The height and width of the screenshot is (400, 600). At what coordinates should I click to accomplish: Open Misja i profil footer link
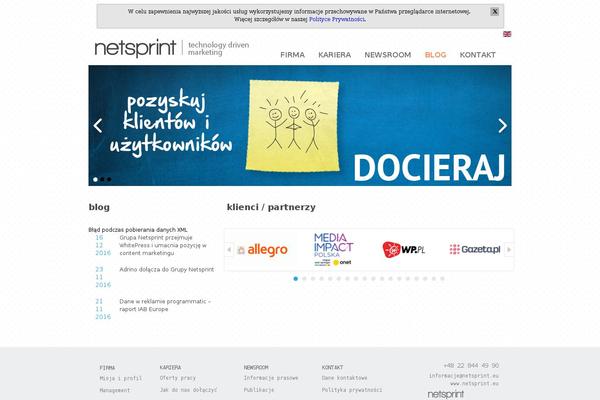pos(121,378)
